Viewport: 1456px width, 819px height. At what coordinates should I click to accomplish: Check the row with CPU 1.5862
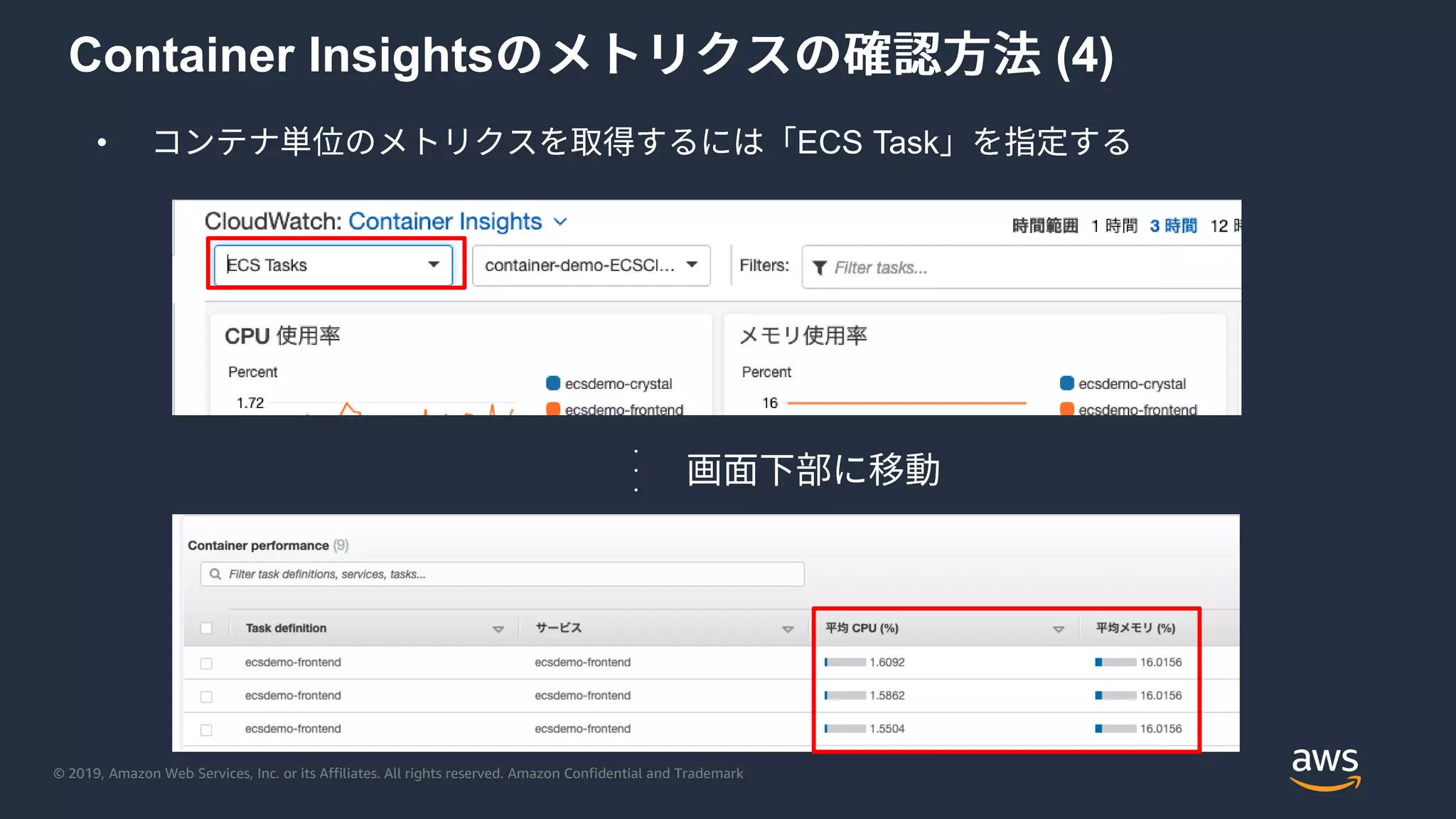pos(206,697)
